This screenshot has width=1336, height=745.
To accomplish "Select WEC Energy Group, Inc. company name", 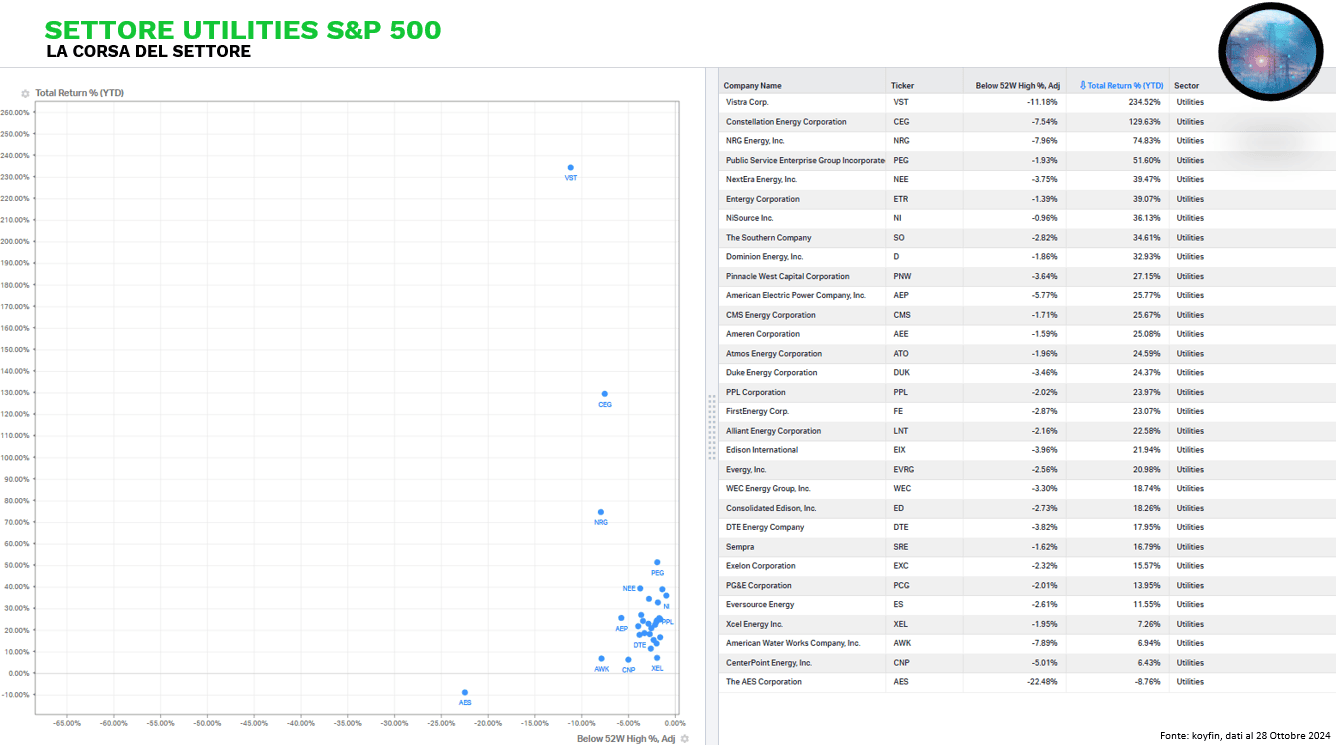I will click(x=768, y=489).
